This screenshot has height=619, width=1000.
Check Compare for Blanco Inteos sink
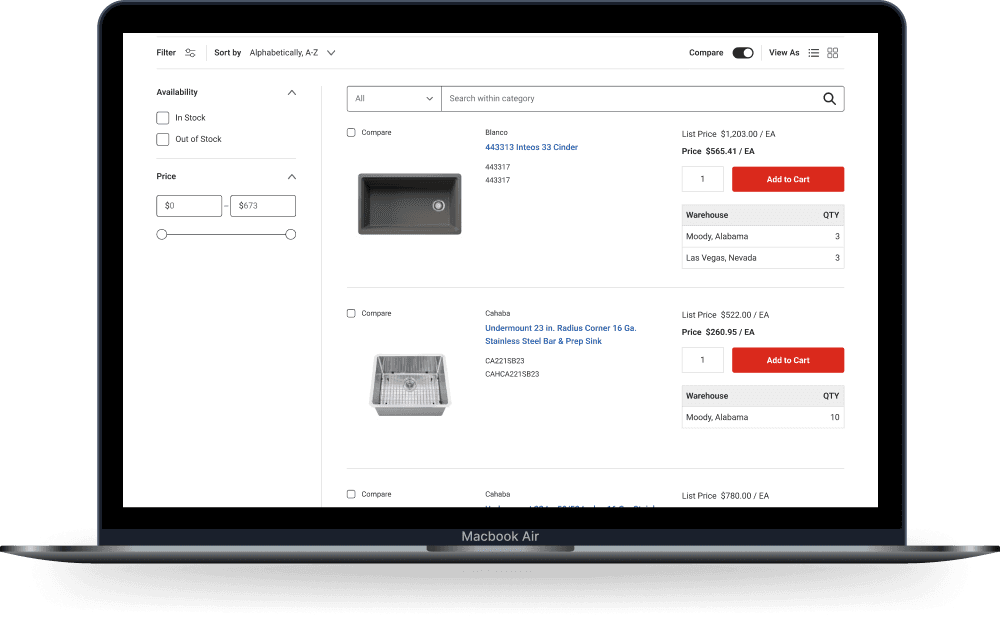(x=351, y=132)
